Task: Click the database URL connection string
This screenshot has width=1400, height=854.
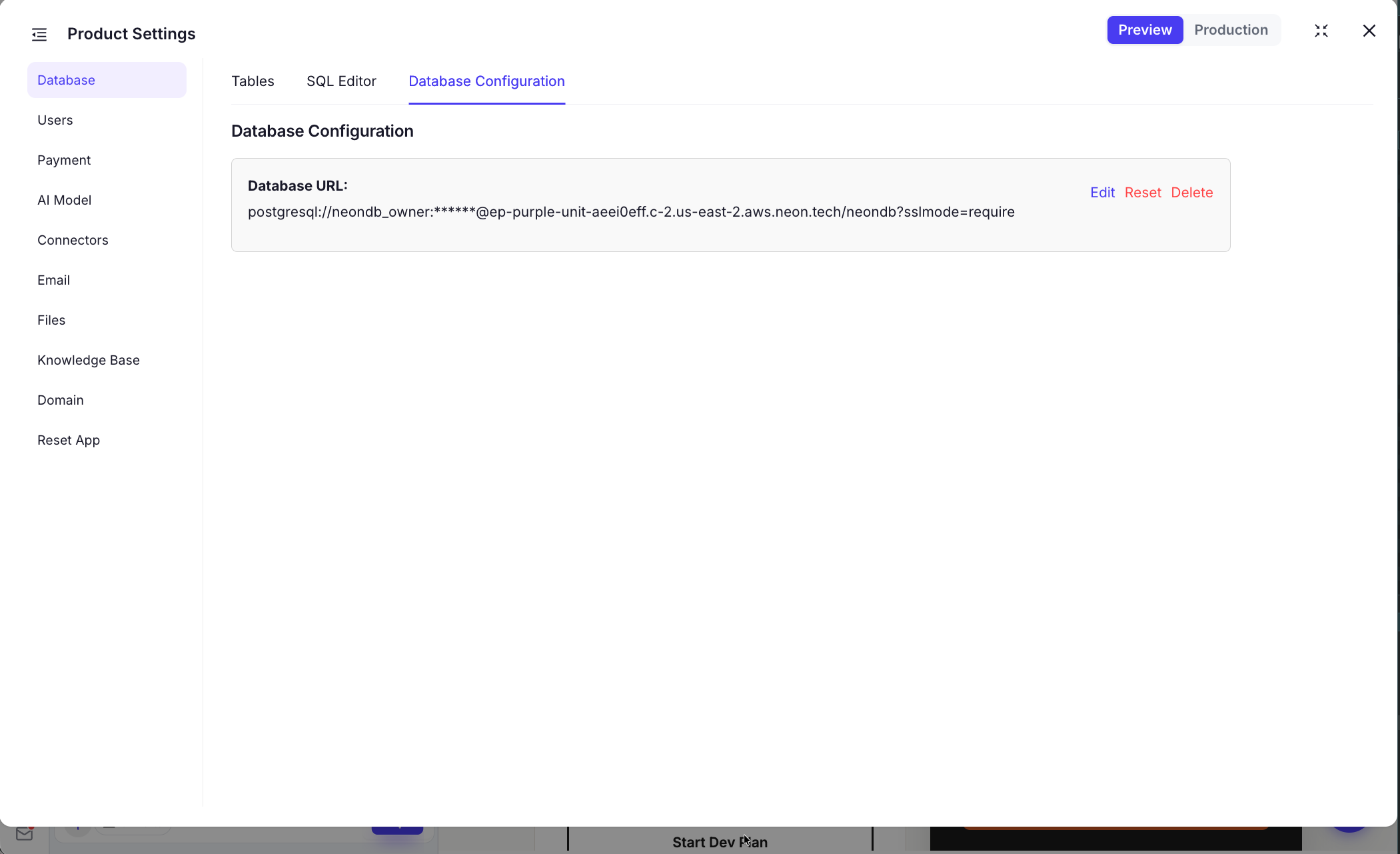Action: [x=630, y=212]
